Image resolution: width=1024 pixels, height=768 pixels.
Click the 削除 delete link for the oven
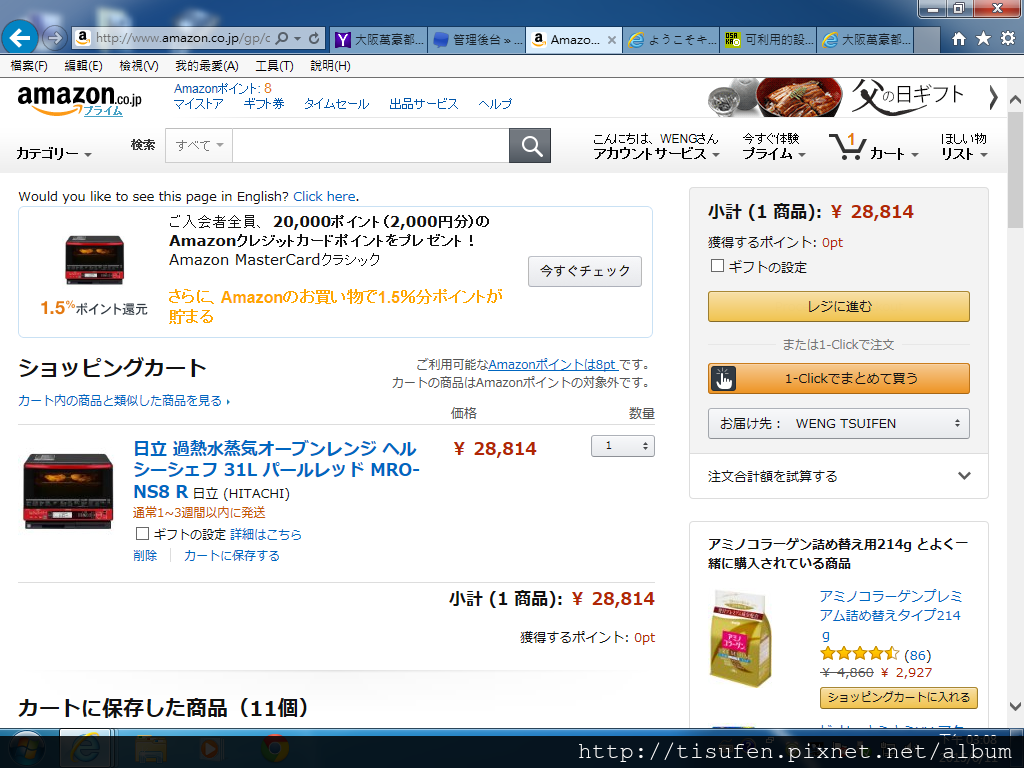[x=145, y=556]
